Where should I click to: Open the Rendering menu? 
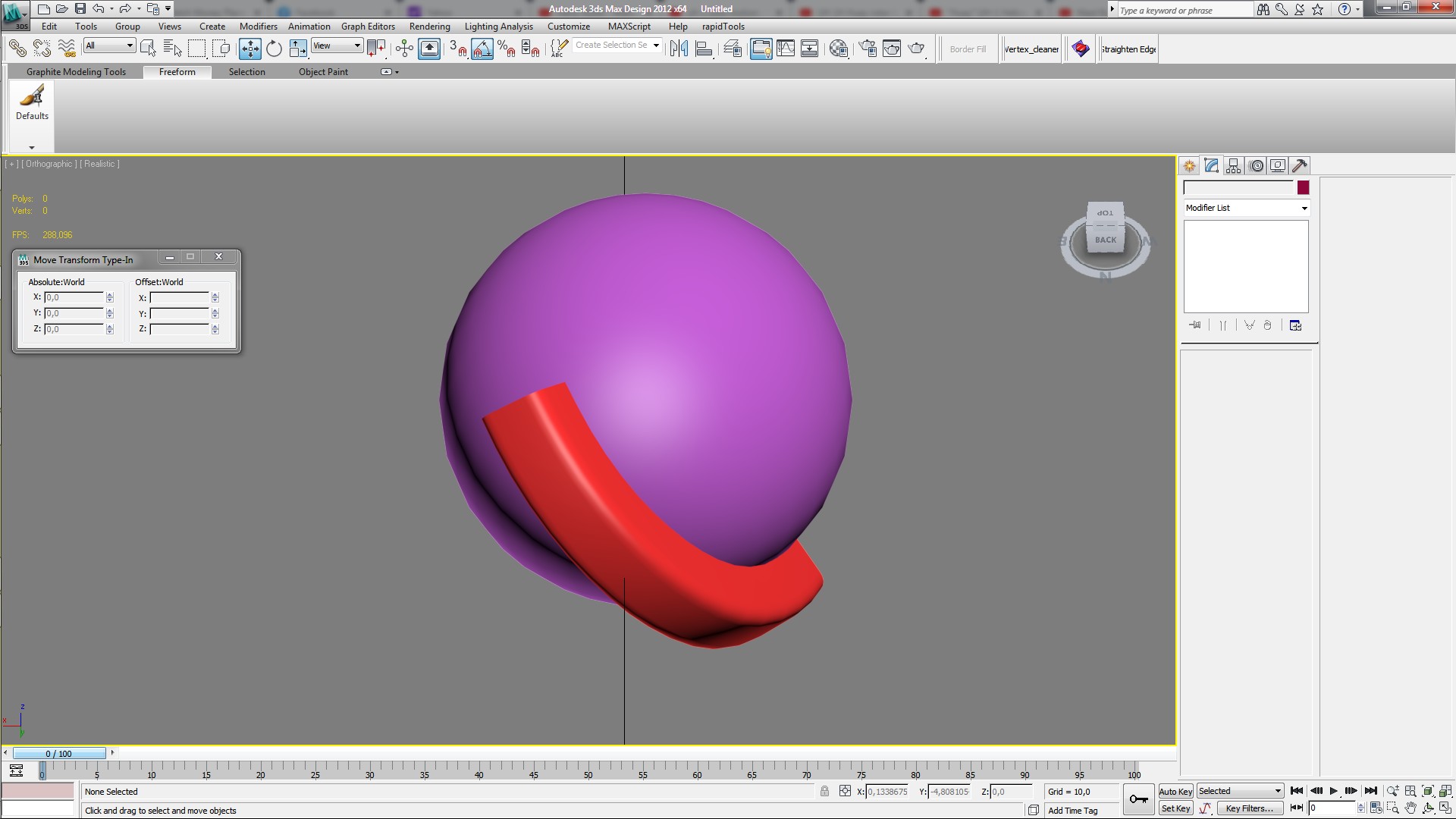[x=429, y=27]
